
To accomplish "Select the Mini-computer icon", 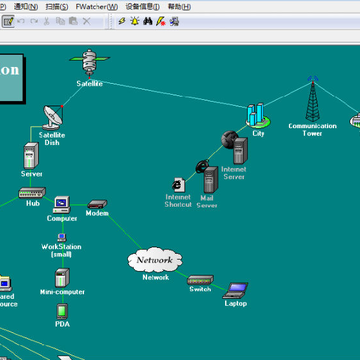I will (62, 278).
